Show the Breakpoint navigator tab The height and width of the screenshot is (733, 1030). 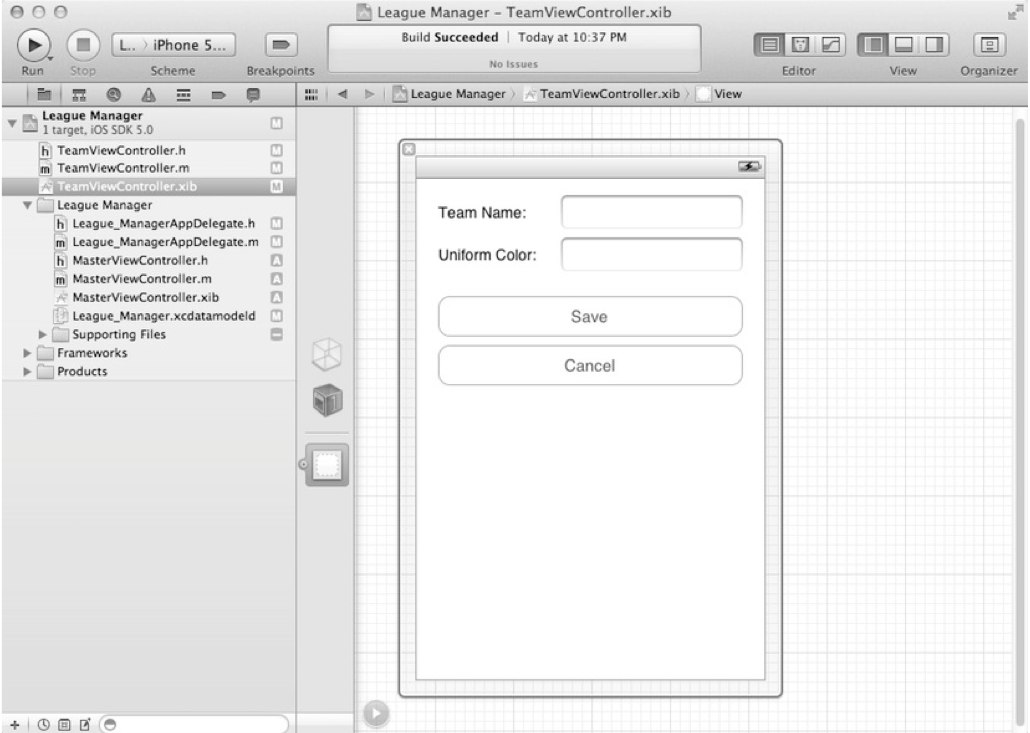[218, 95]
